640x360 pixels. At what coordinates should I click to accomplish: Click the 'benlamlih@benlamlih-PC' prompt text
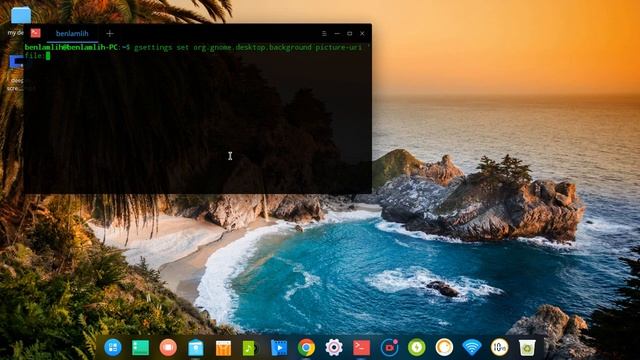tap(71, 47)
